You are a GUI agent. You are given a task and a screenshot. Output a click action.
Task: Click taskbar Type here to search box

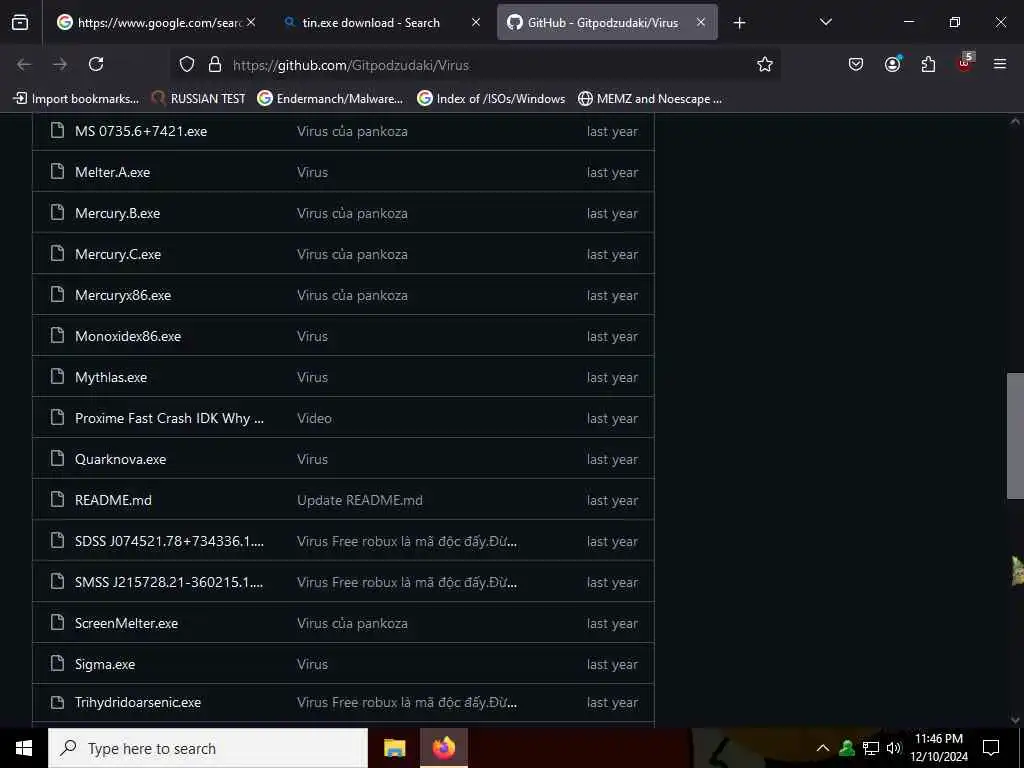coord(208,748)
